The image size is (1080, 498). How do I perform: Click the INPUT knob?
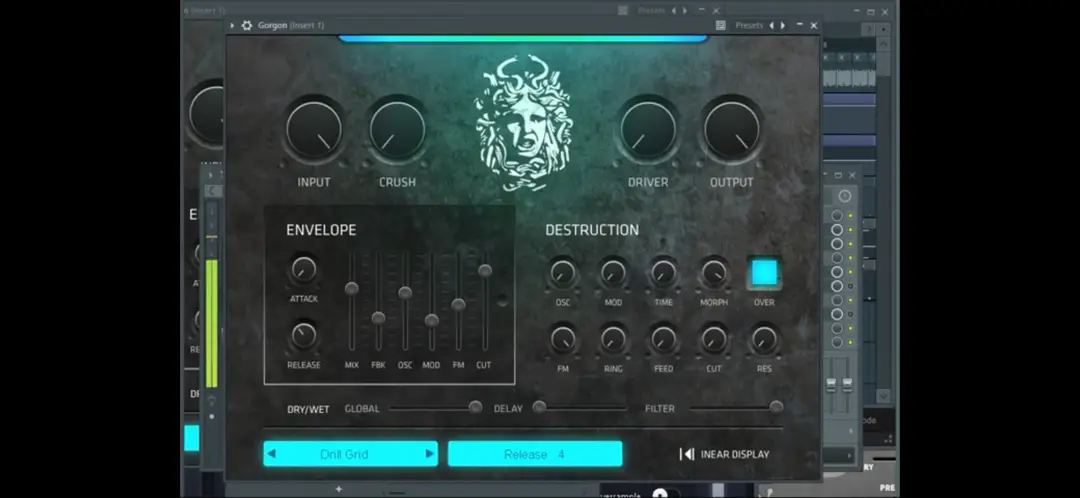click(x=314, y=130)
